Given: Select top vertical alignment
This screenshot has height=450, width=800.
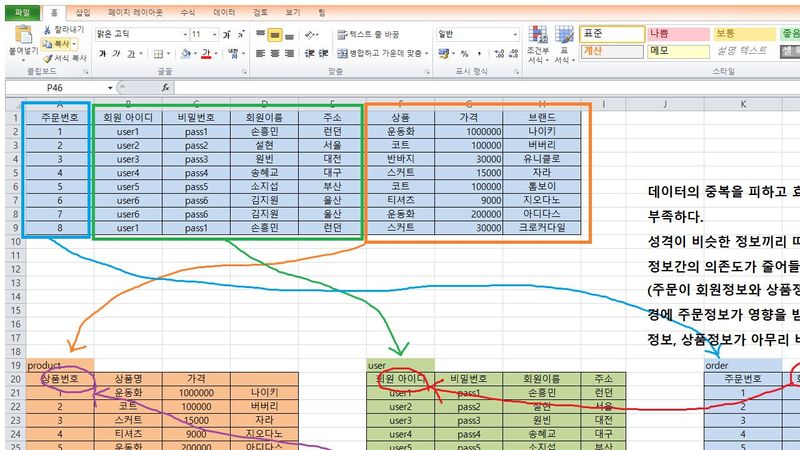Looking at the screenshot, I should [260, 35].
